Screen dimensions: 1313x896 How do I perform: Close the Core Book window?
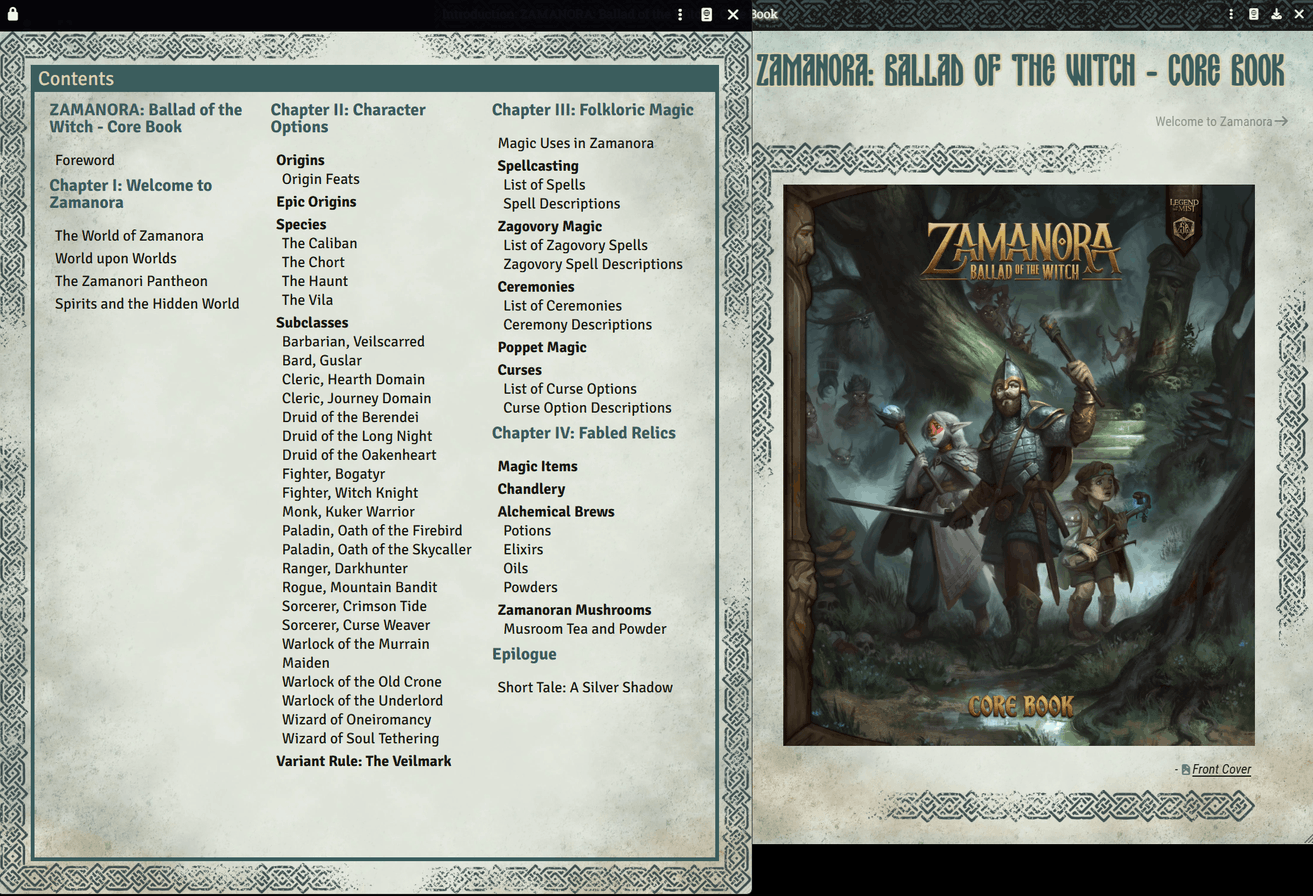click(1299, 14)
